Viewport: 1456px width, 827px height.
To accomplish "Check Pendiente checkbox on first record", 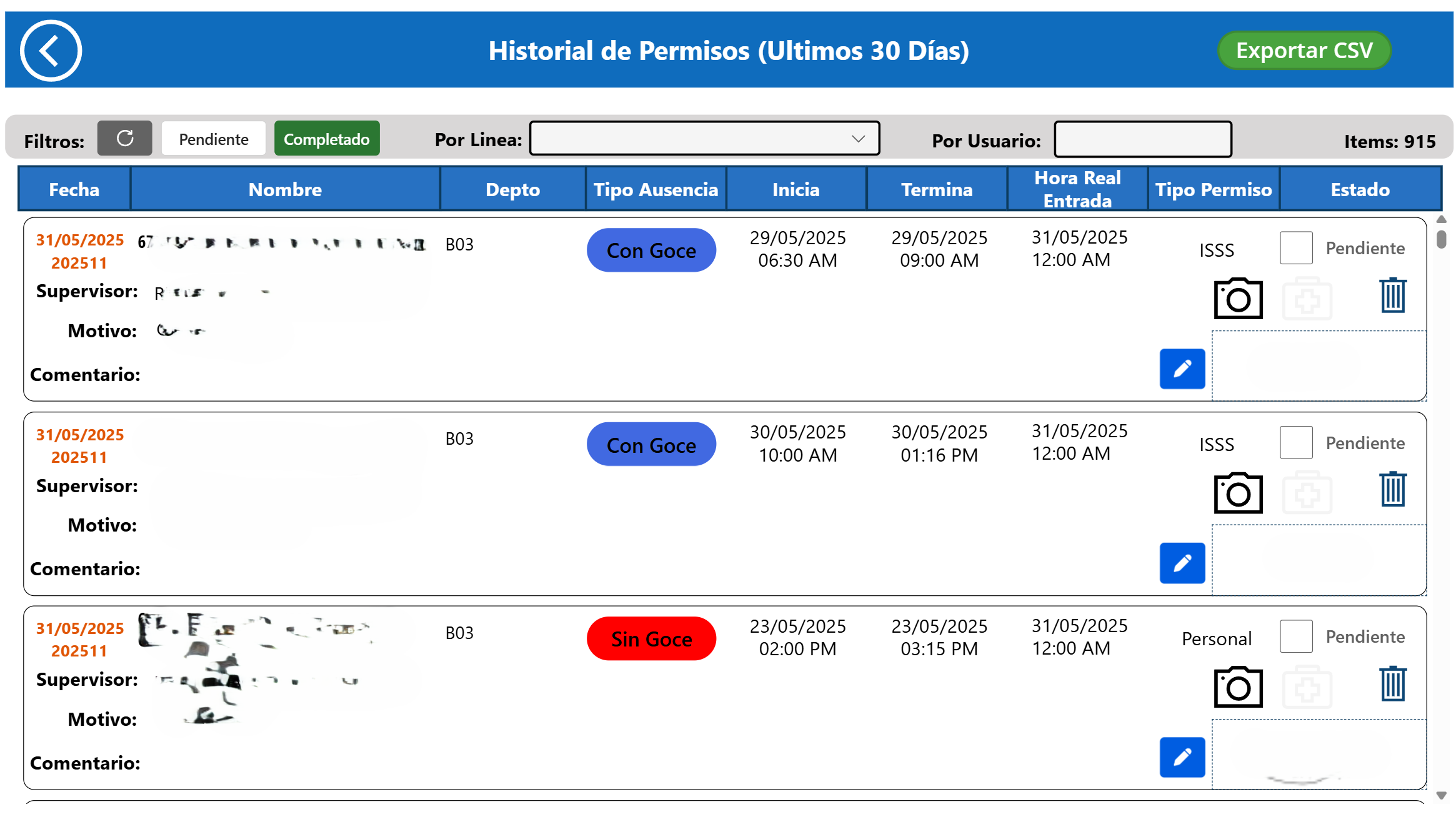I will click(1295, 248).
